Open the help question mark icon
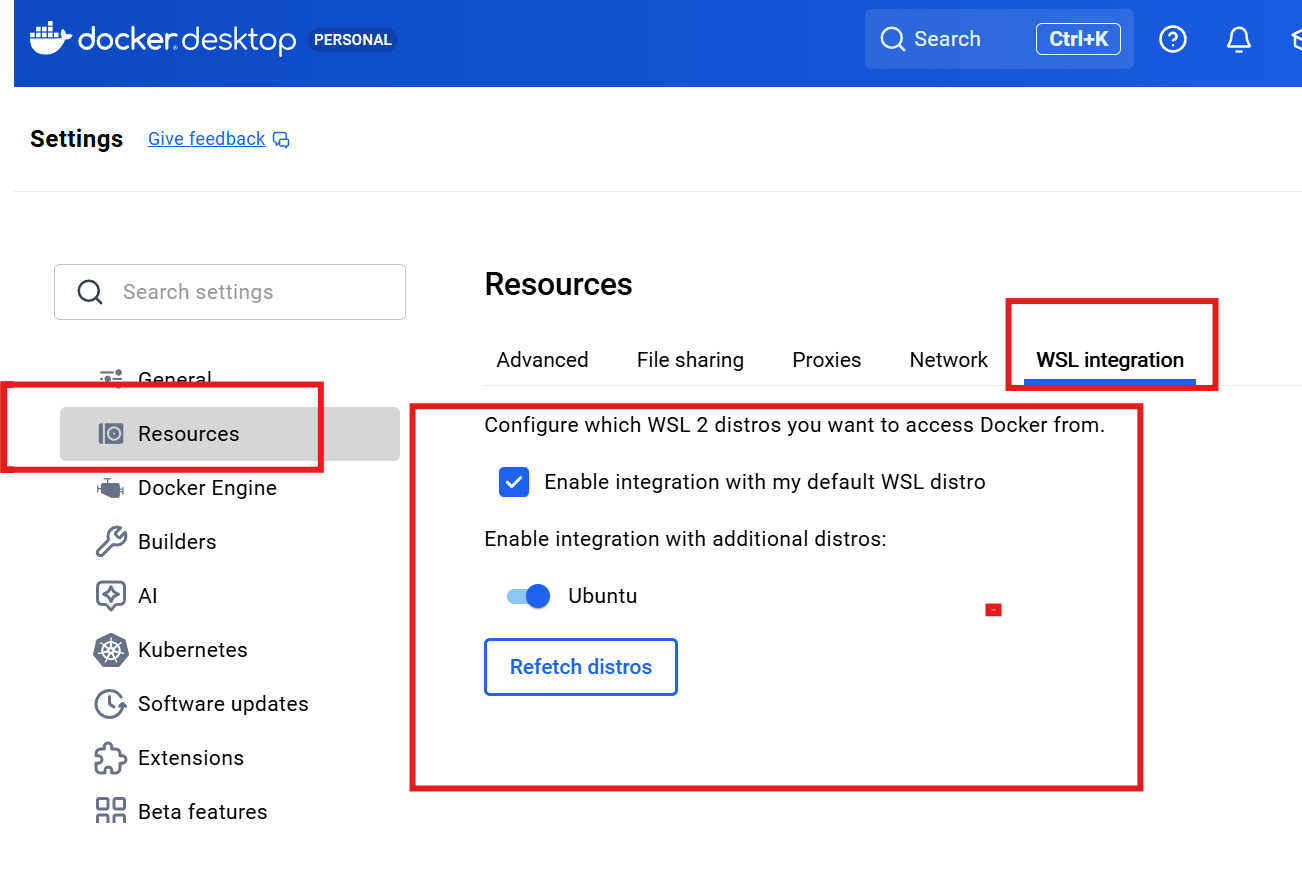The width and height of the screenshot is (1302, 877). [1172, 39]
